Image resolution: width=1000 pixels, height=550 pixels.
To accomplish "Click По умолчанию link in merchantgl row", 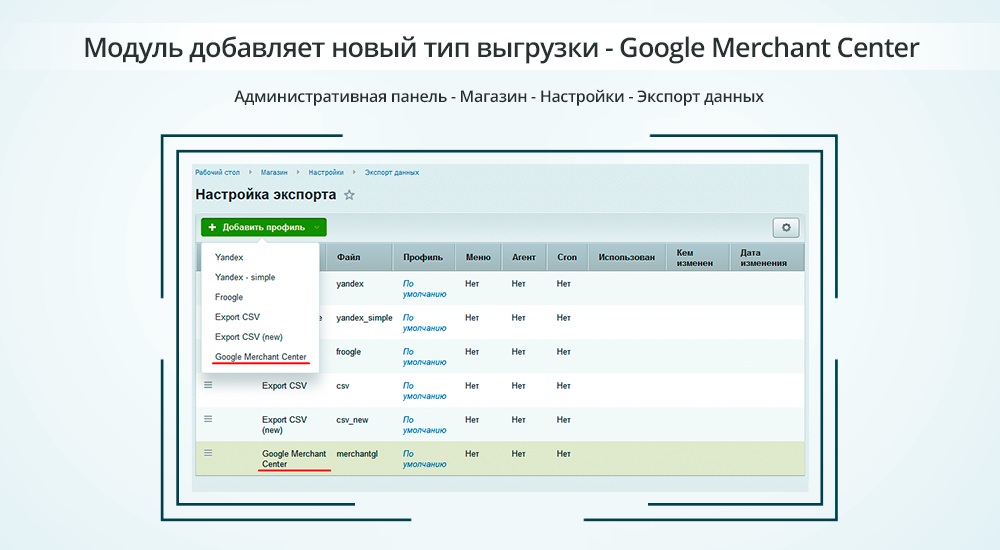I will (x=424, y=459).
